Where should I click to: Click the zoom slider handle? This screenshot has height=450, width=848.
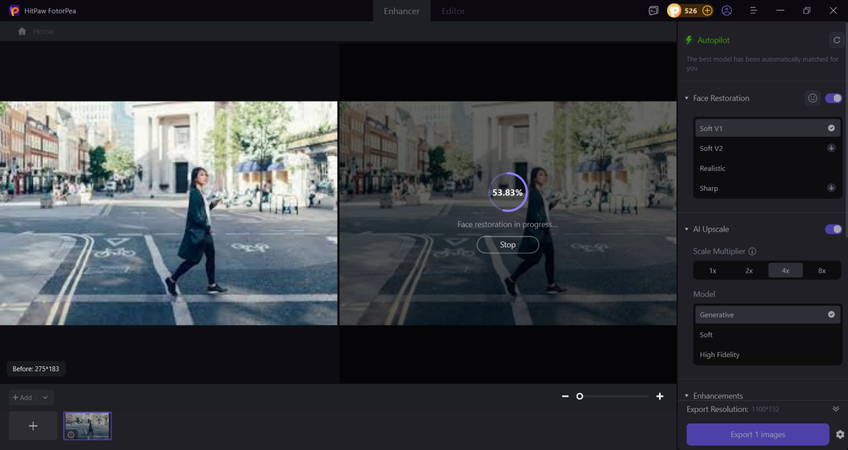tap(580, 396)
